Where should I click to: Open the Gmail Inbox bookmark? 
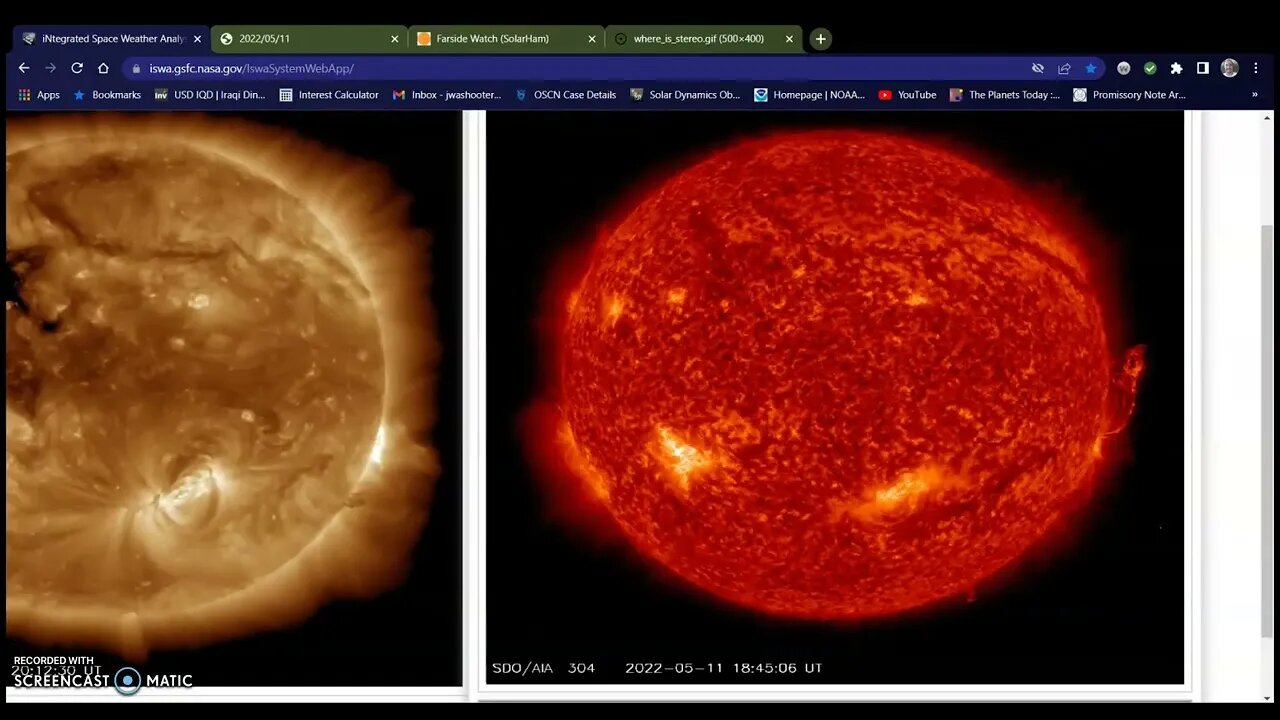(447, 95)
